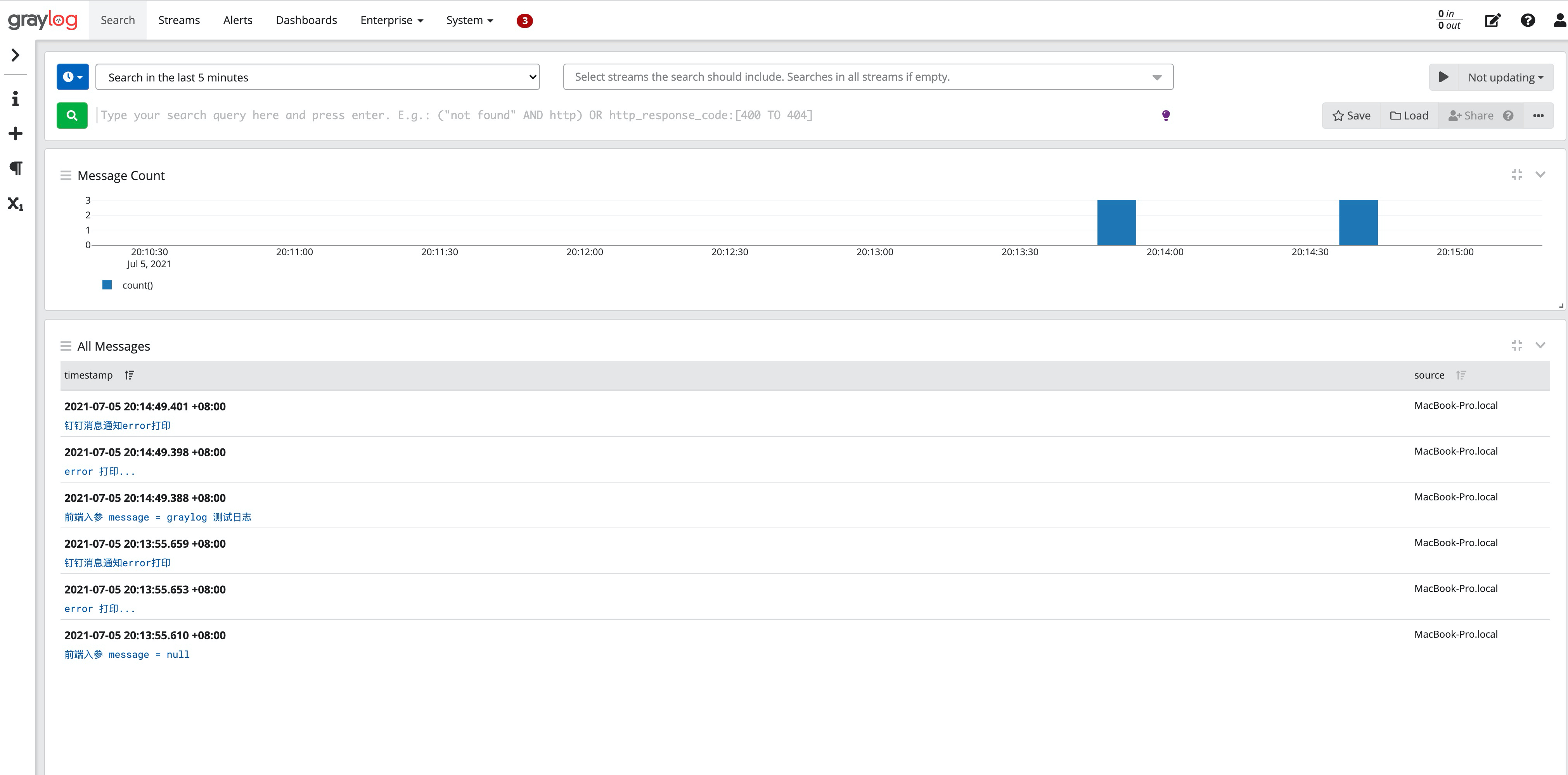Expand message at 20:13:55.659
The height and width of the screenshot is (775, 1568).
click(x=805, y=552)
